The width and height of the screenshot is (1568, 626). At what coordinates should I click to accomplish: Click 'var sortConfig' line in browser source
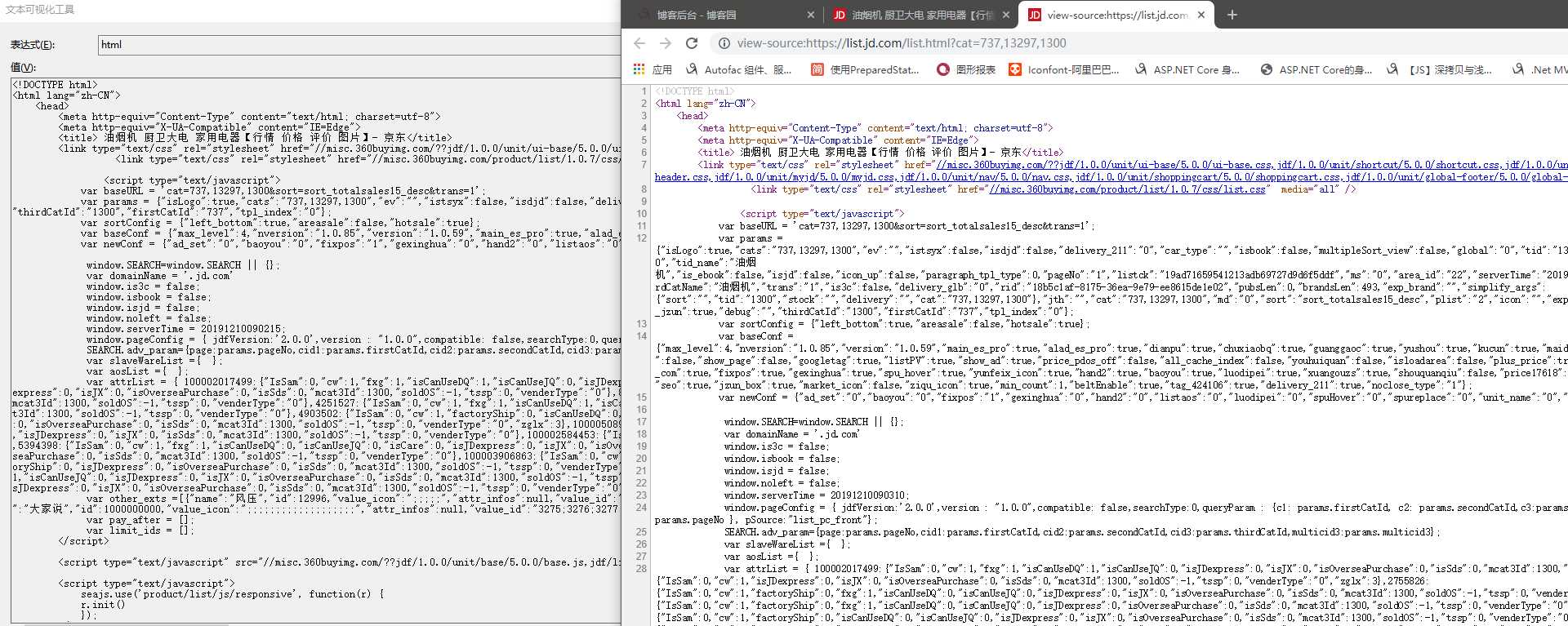[x=904, y=324]
